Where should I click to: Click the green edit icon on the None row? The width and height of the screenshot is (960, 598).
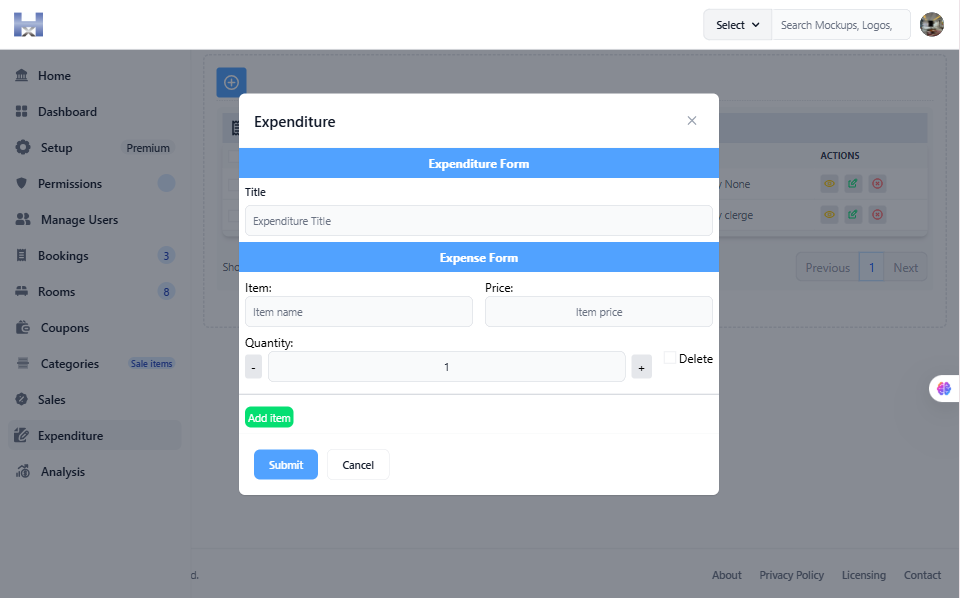(852, 183)
